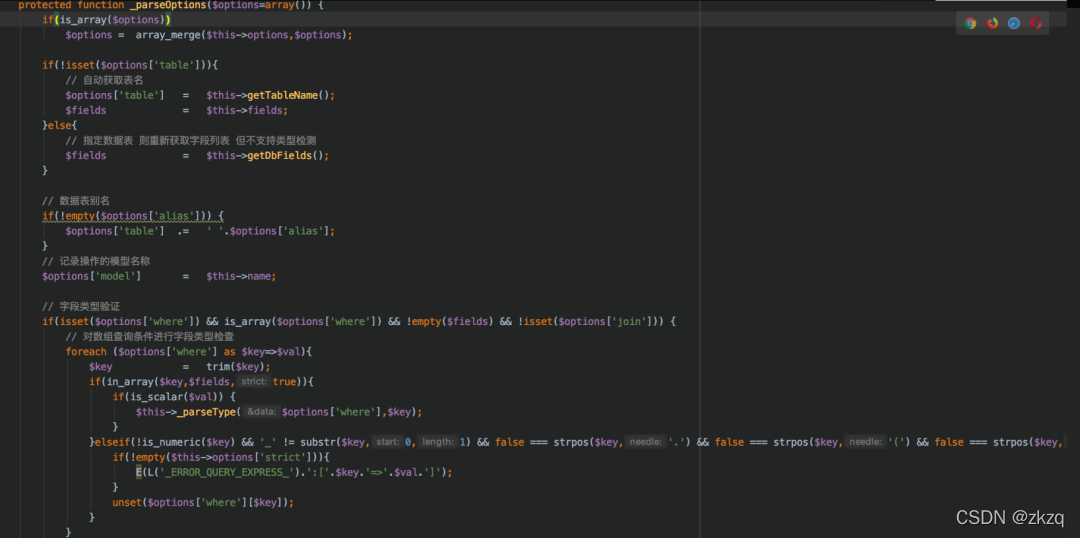Click the comment 自动获取表名
This screenshot has width=1080, height=538.
pyautogui.click(x=104, y=80)
